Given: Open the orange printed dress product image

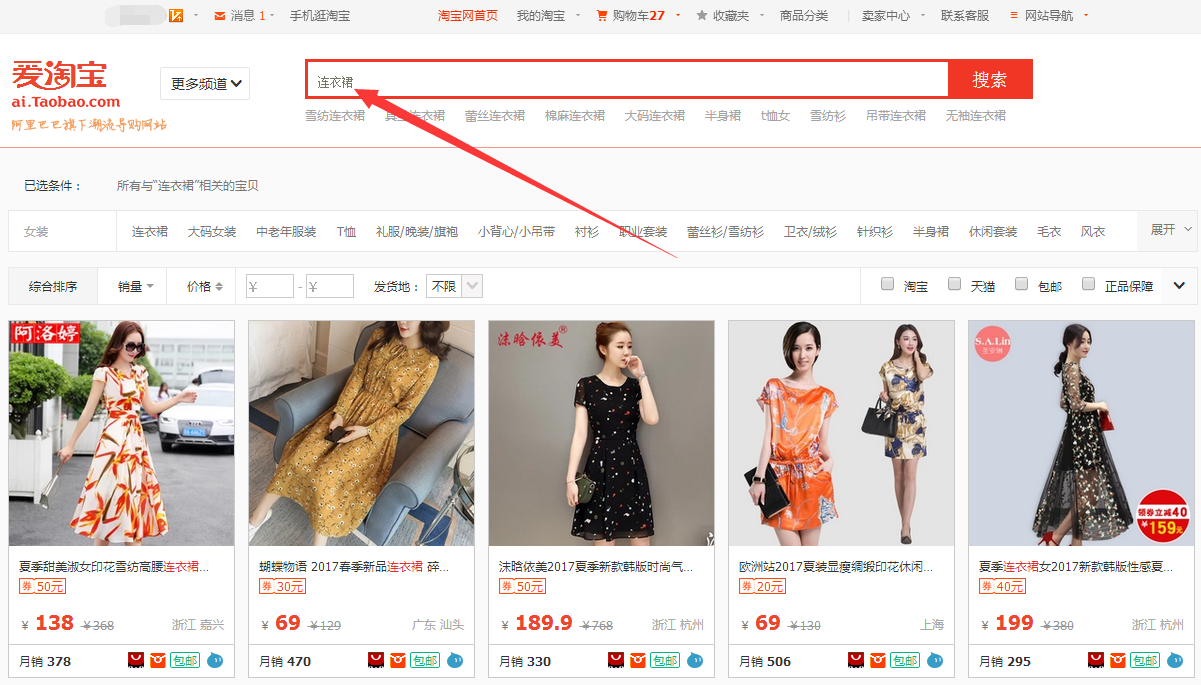Looking at the screenshot, I should tap(841, 433).
